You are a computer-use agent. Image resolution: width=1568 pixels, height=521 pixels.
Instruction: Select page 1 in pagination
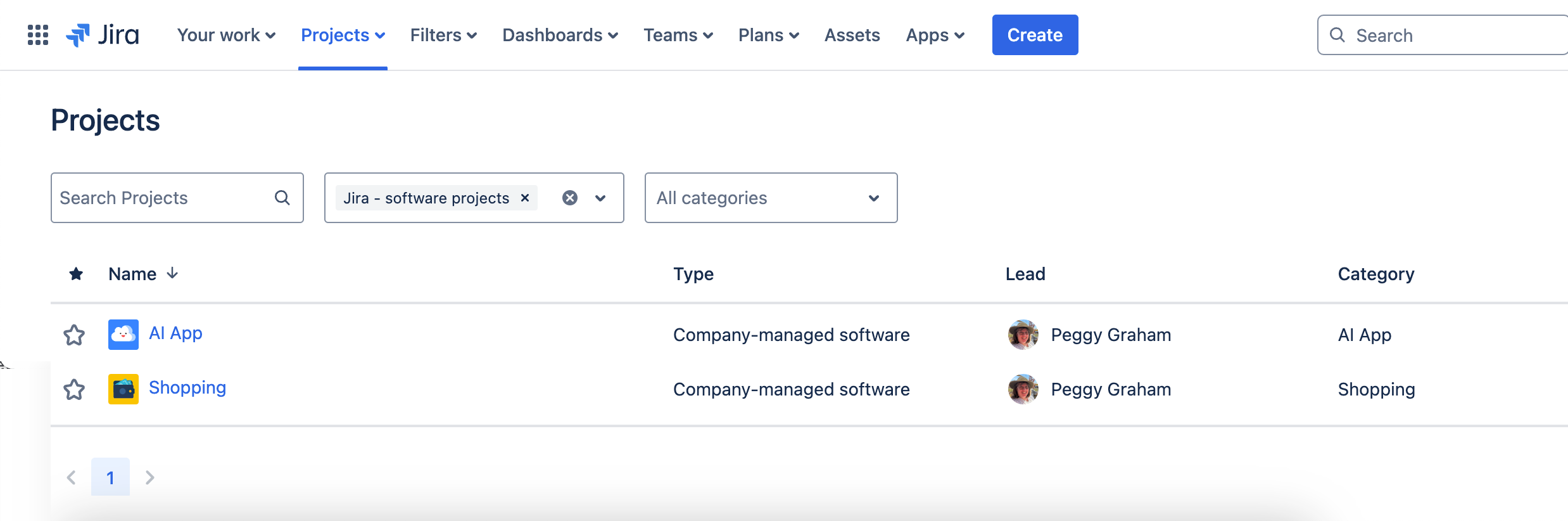point(110,477)
